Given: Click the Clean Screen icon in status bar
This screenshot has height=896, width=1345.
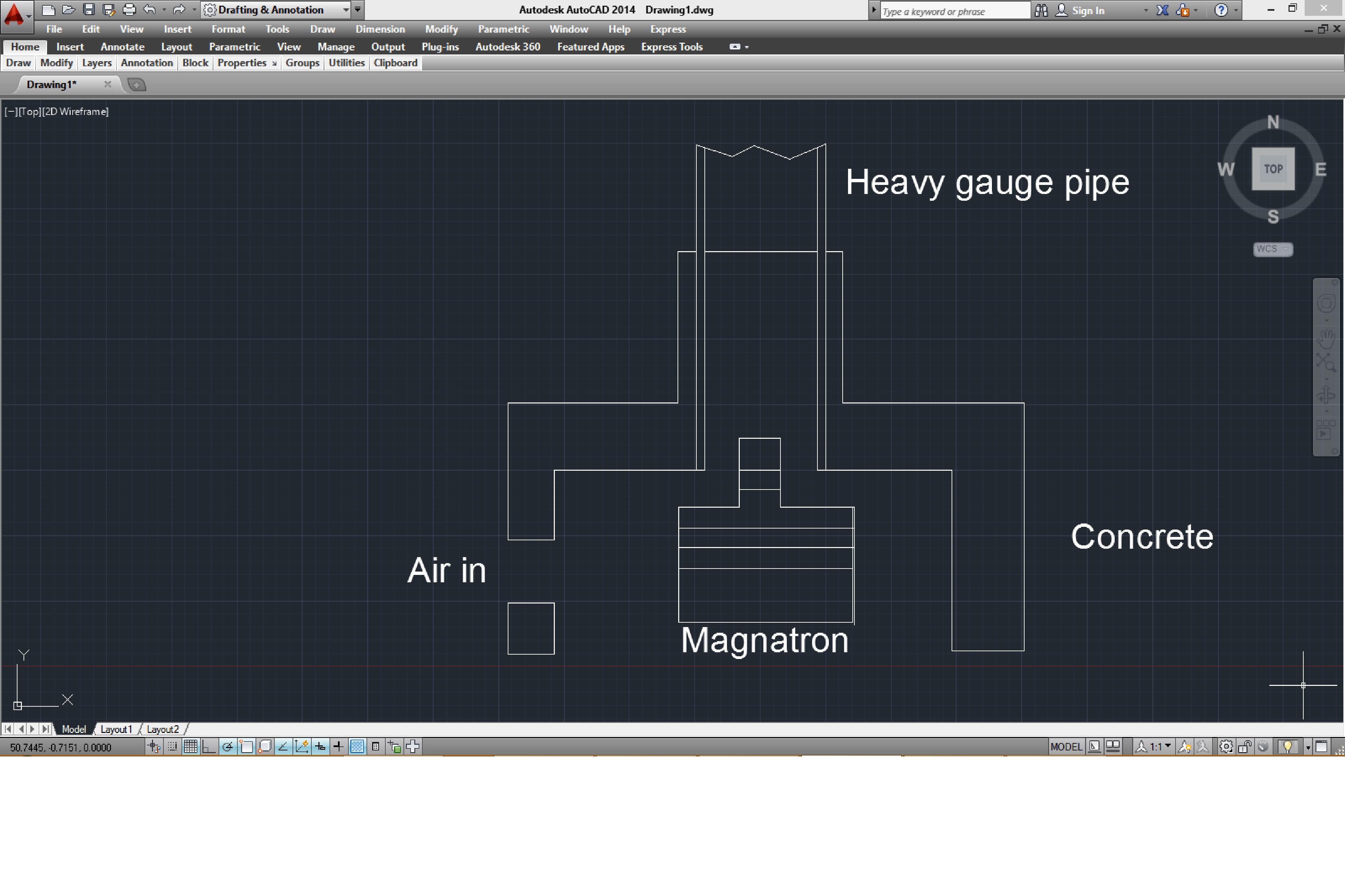Looking at the screenshot, I should click(1321, 746).
